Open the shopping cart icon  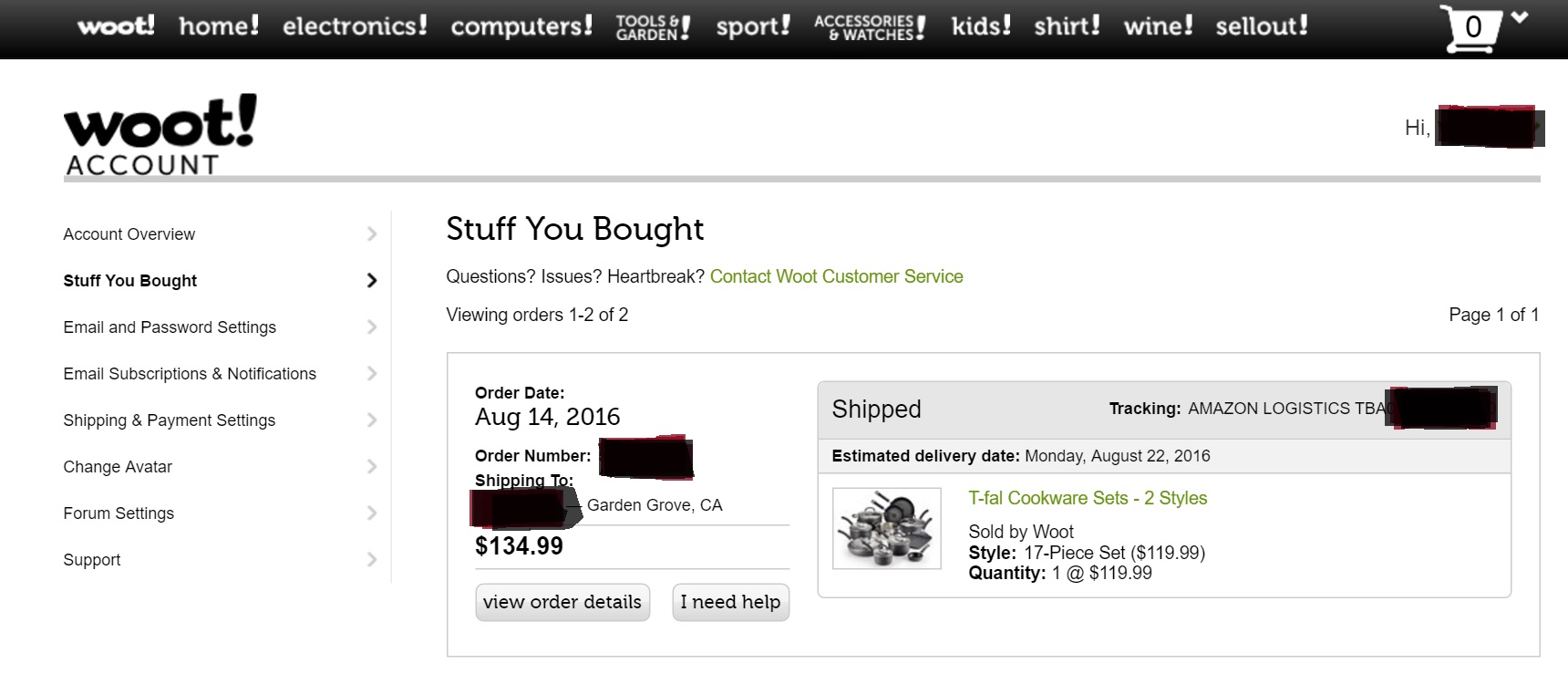tap(1469, 28)
